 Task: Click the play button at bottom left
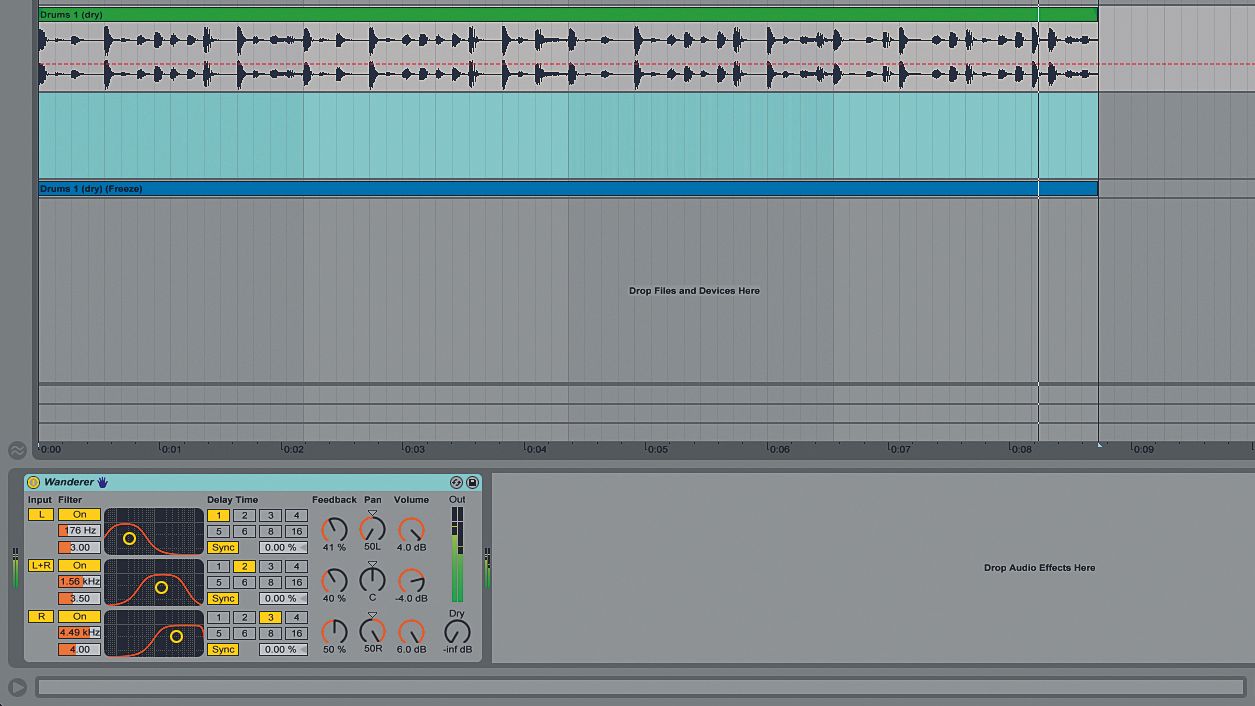[x=17, y=687]
